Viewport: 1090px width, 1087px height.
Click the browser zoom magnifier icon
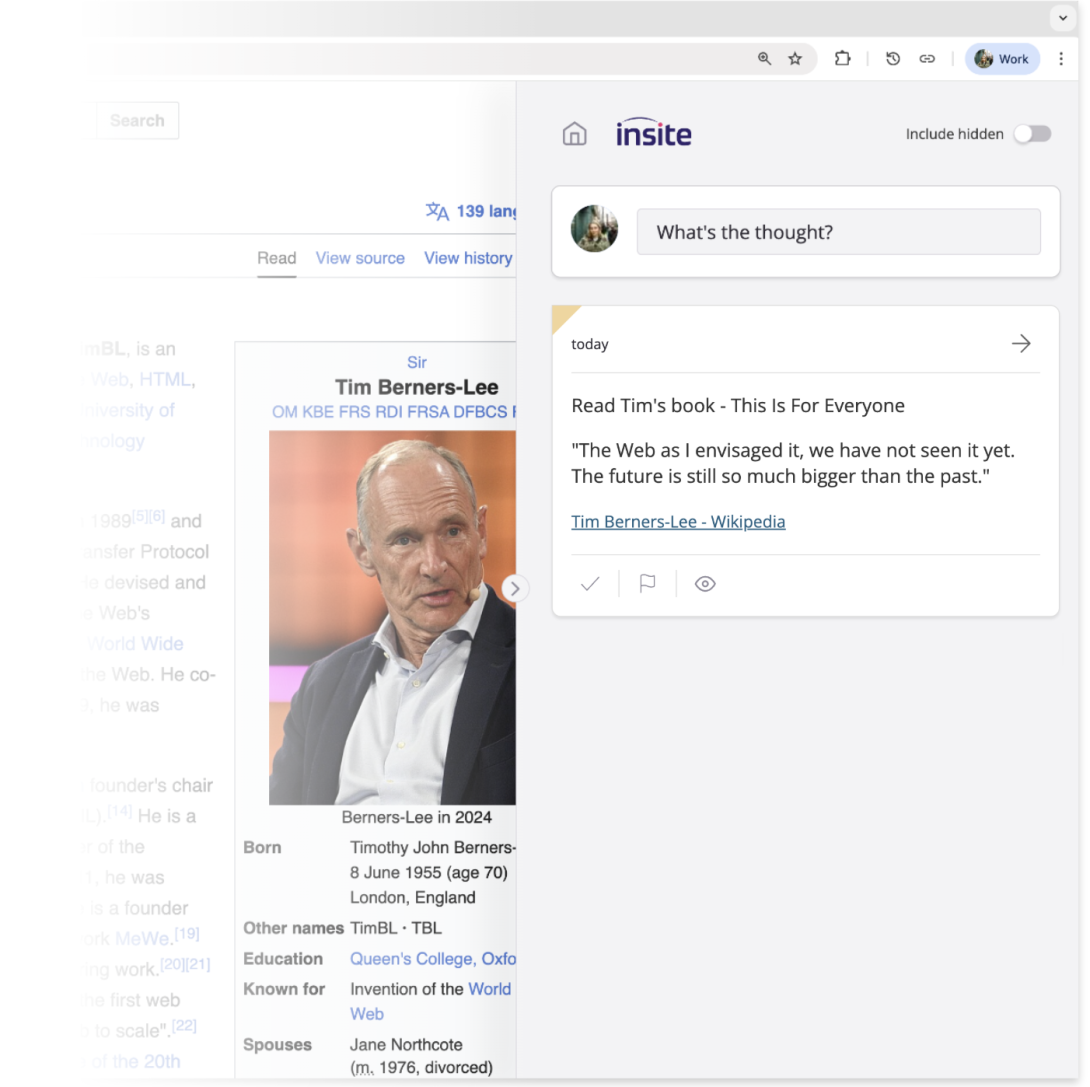coord(764,58)
